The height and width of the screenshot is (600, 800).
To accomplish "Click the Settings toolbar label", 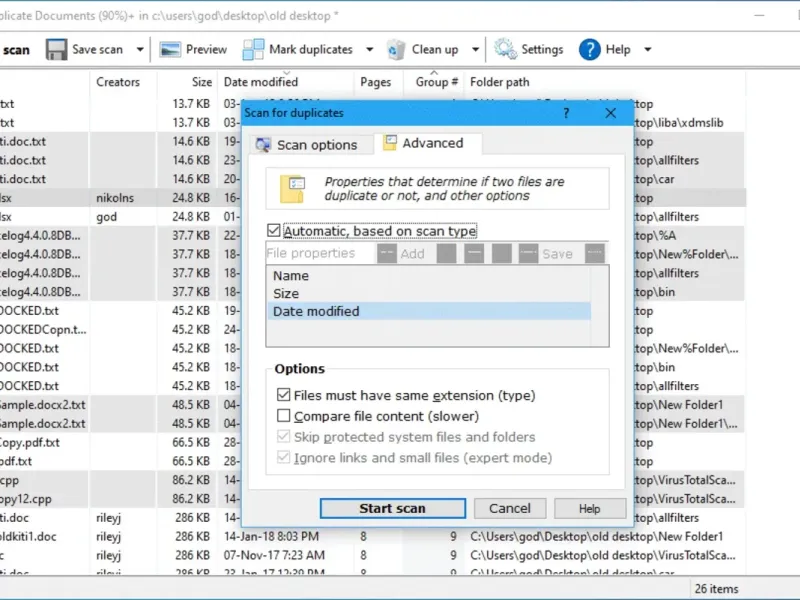I will tap(542, 49).
